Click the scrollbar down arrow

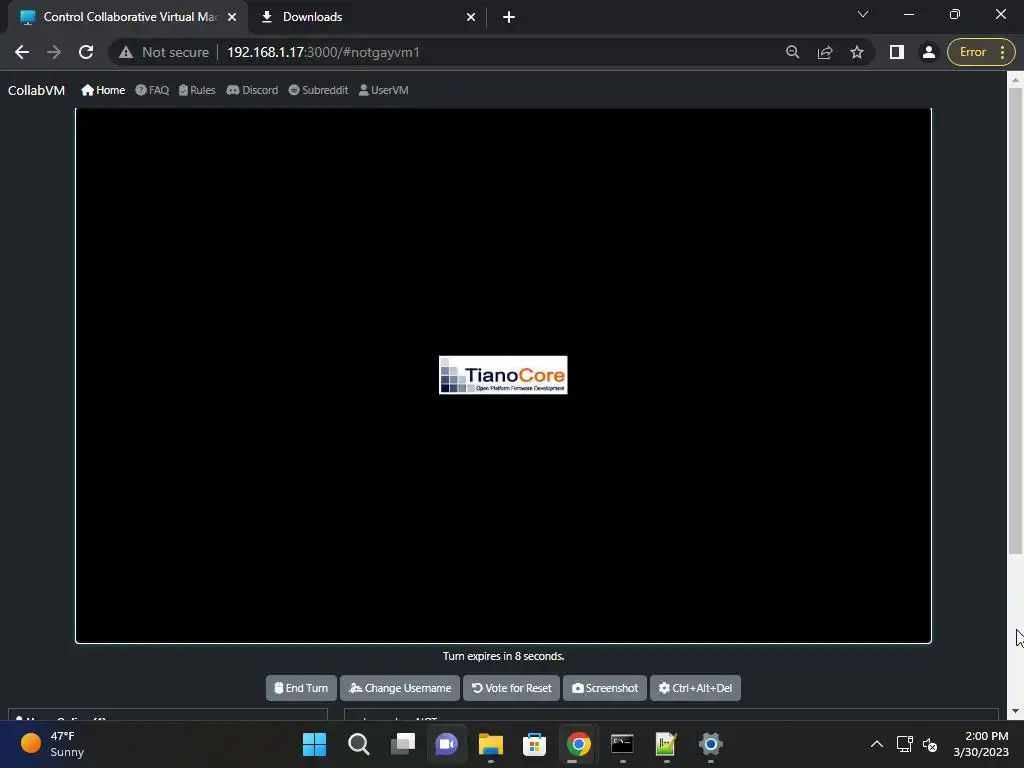point(1015,711)
